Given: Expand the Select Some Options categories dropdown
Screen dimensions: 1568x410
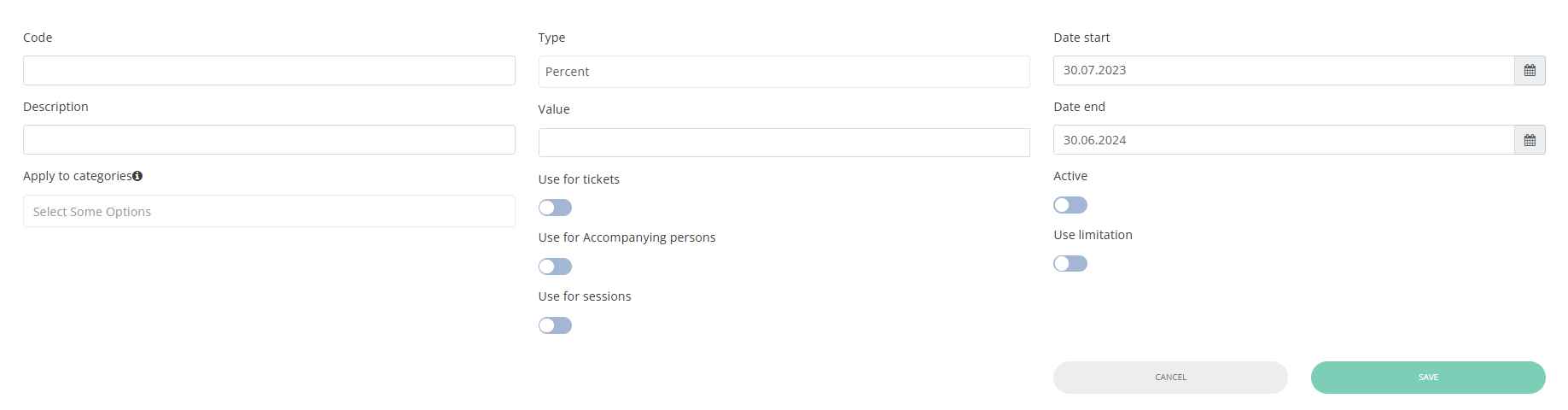Looking at the screenshot, I should click(269, 212).
